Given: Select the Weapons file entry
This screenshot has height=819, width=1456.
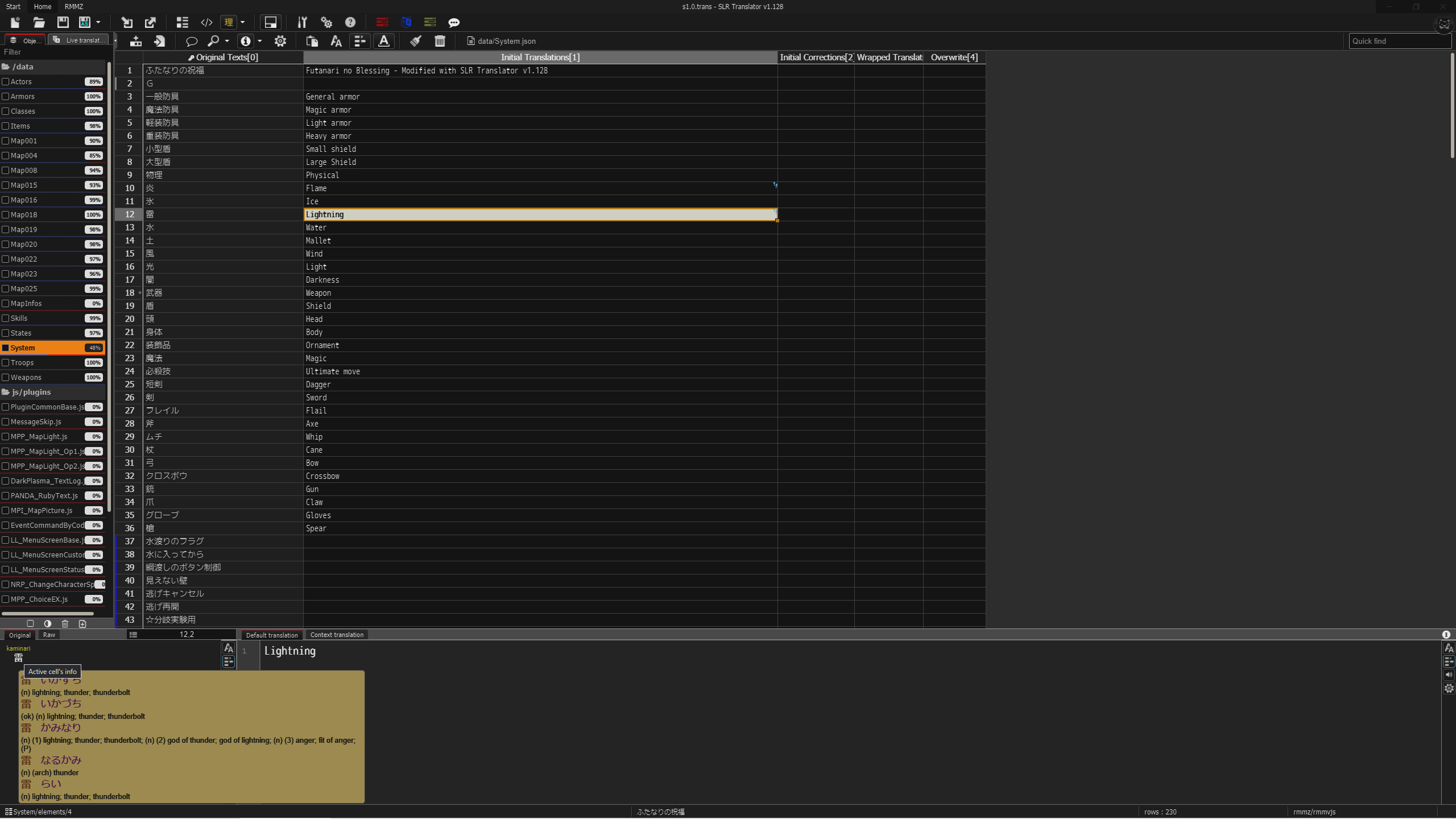Looking at the screenshot, I should [x=26, y=377].
